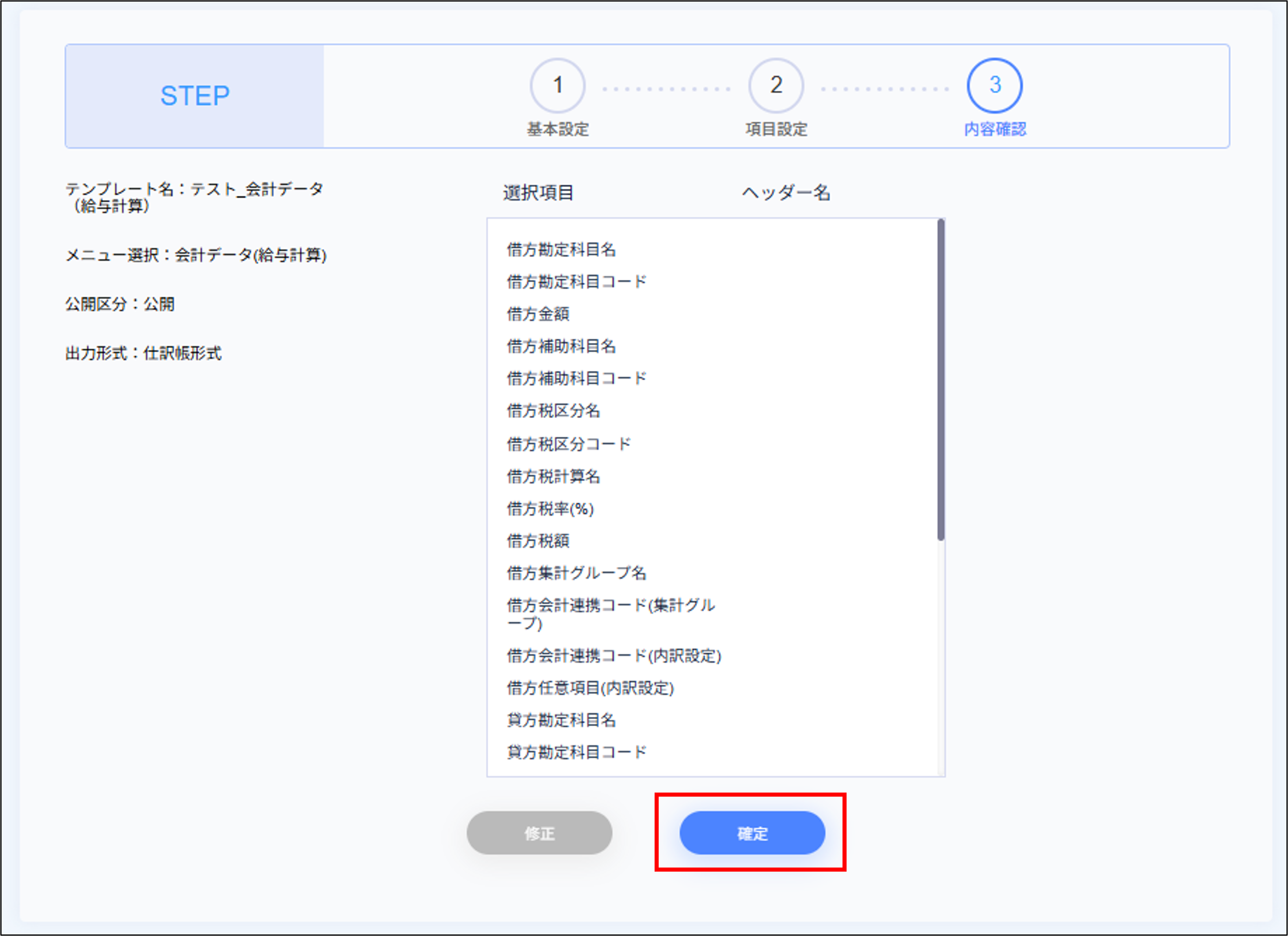Click 貸方勘定科目名 near the list bottom
Viewport: 1288px width, 936px height.
tap(561, 720)
